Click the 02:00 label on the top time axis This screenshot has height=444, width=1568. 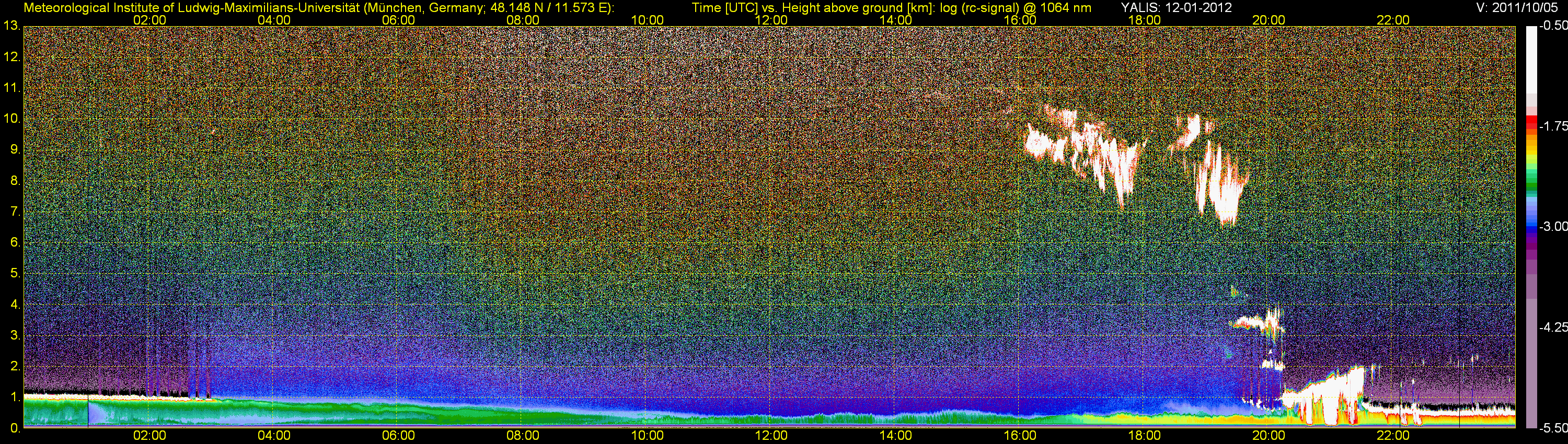[x=149, y=20]
